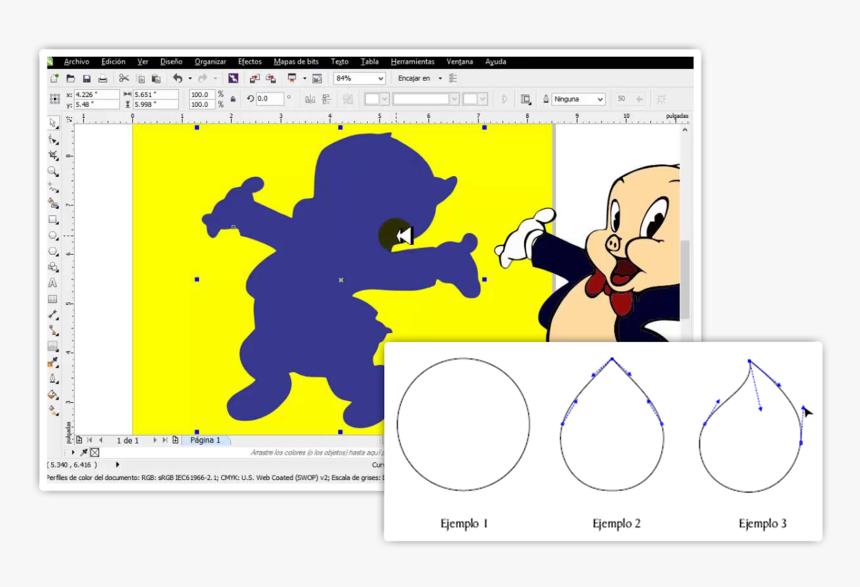Open the Archivo menu
Screen dimensions: 860x587
(76, 62)
